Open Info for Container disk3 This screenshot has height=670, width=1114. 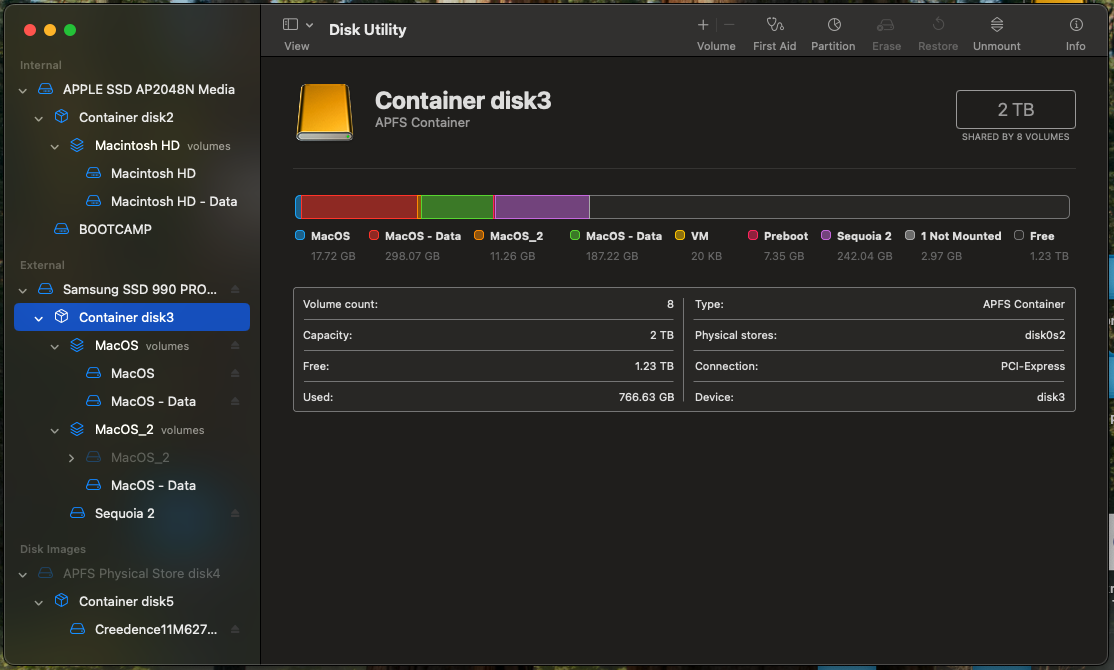click(x=1075, y=31)
